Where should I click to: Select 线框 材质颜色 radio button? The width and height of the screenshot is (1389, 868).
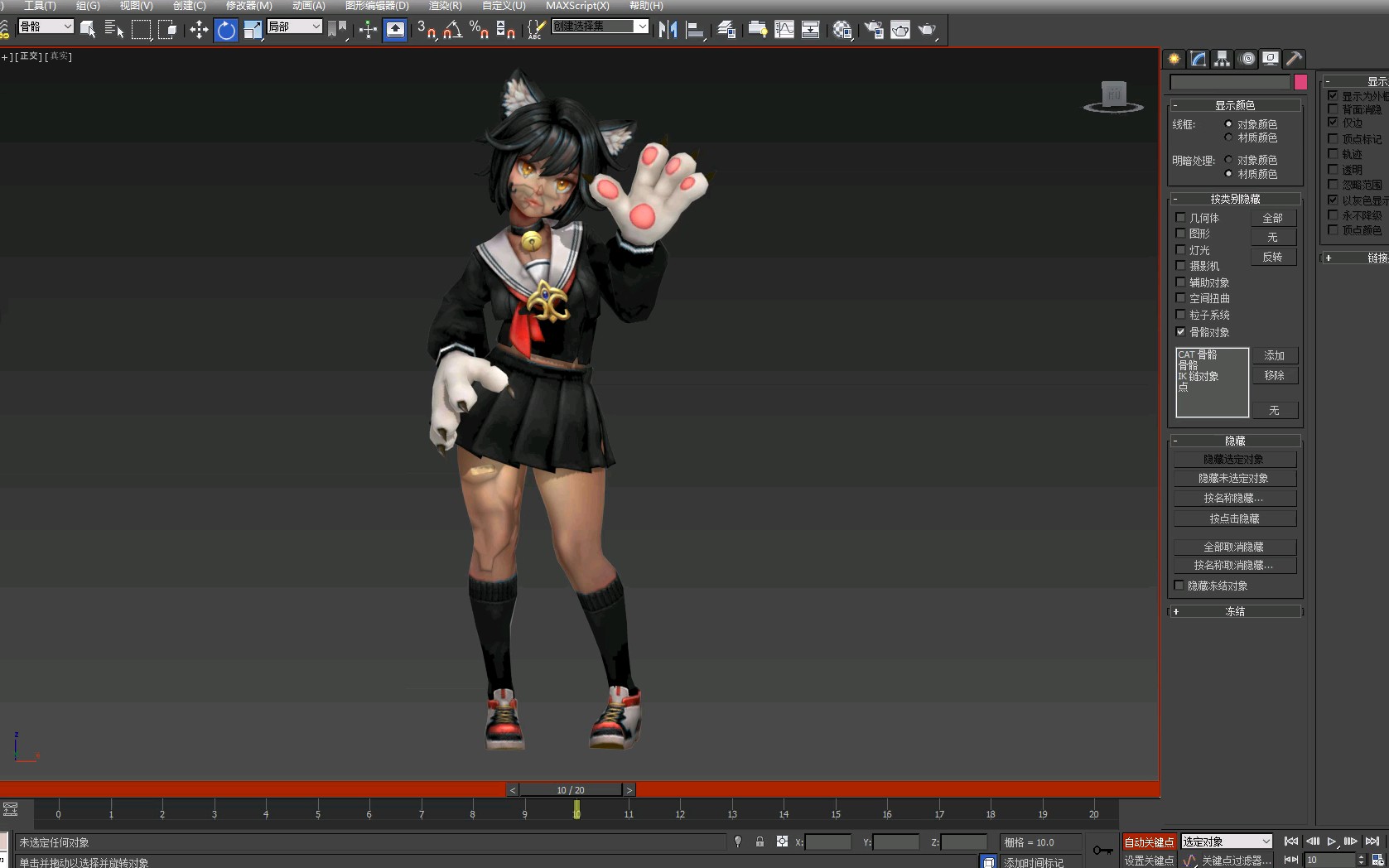[x=1228, y=137]
